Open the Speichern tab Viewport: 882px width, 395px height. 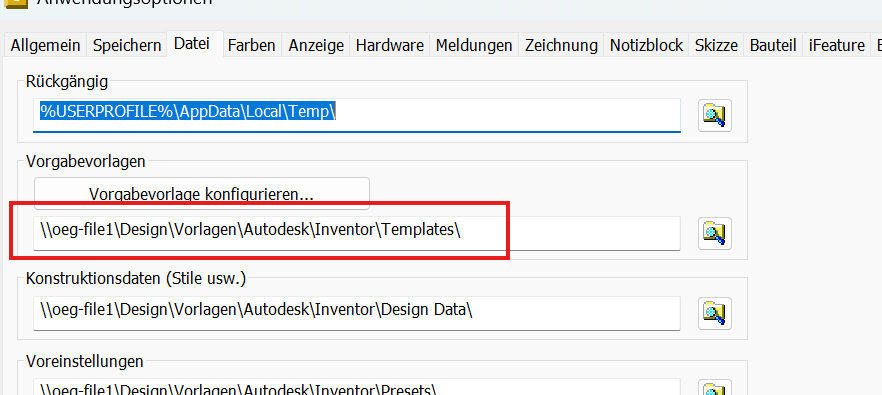[x=127, y=45]
